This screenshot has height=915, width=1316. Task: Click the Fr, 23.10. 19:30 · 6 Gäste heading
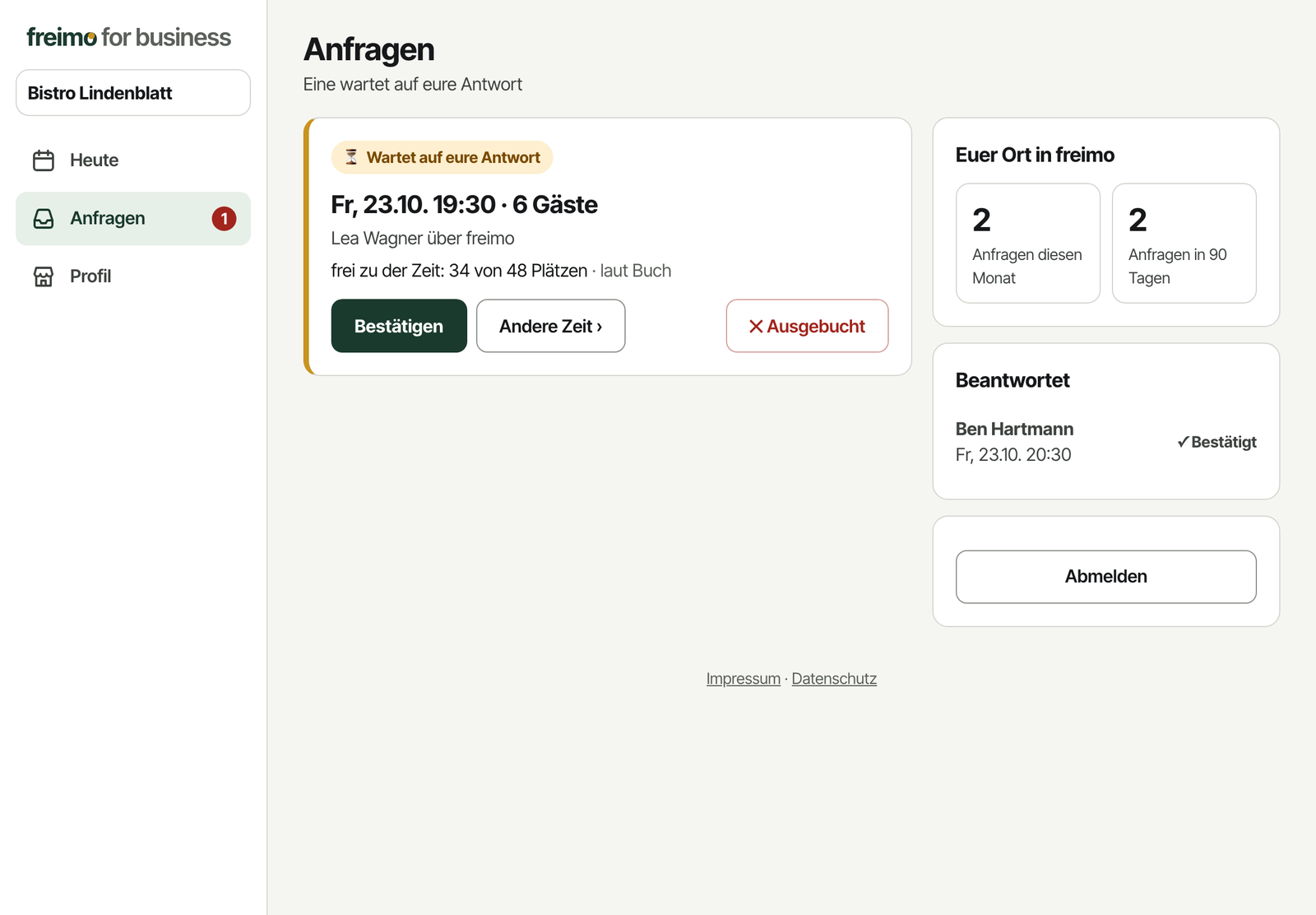coord(464,205)
